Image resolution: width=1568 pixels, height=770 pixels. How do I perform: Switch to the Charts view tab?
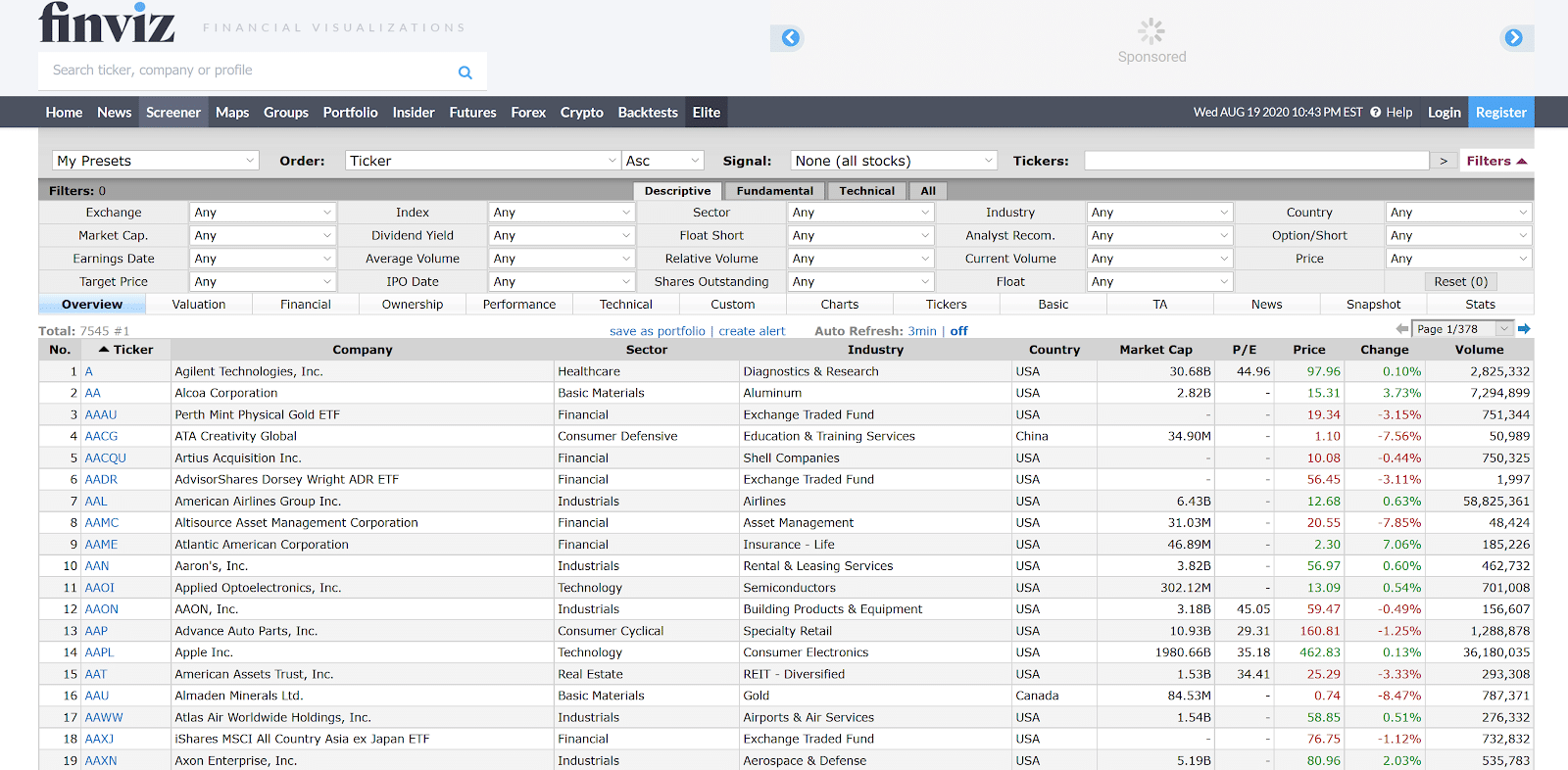click(x=840, y=305)
